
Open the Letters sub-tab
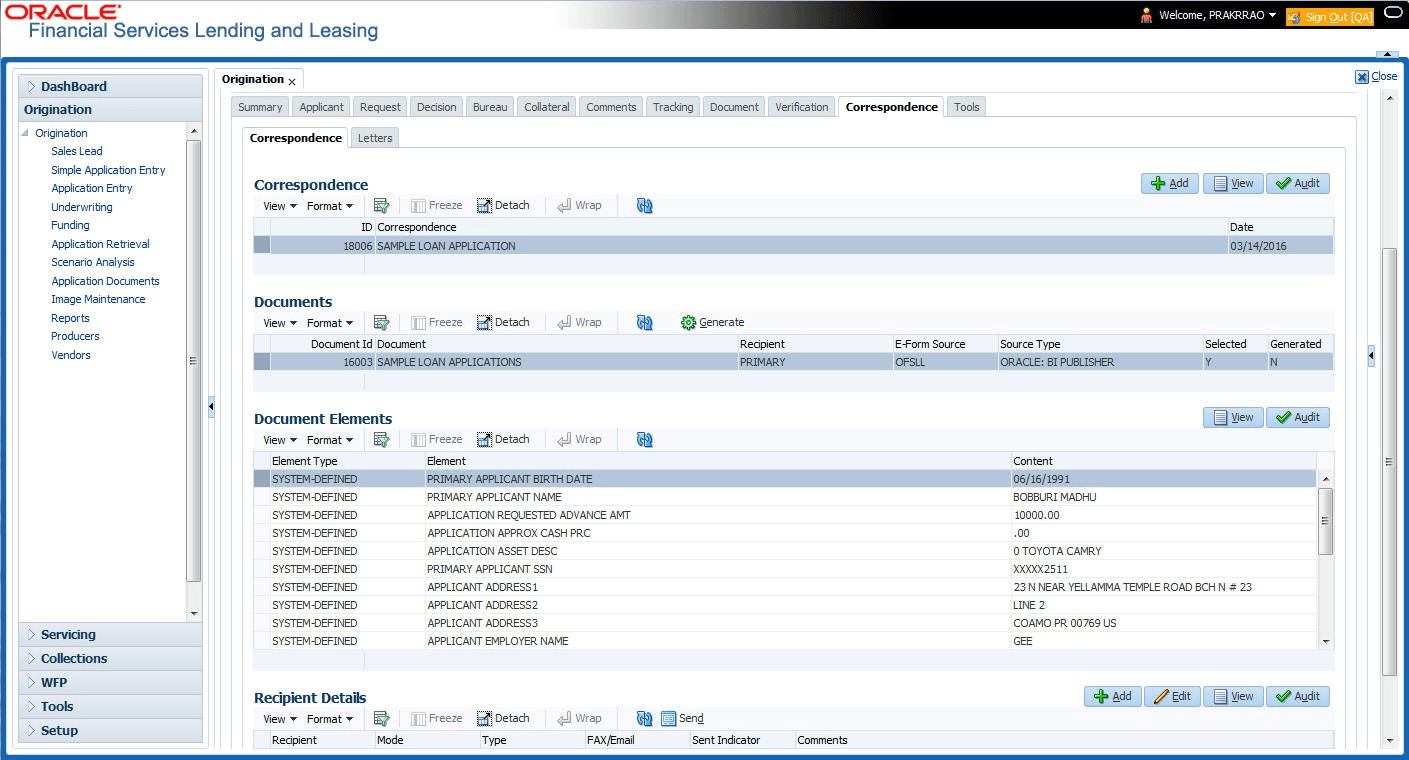click(x=375, y=138)
